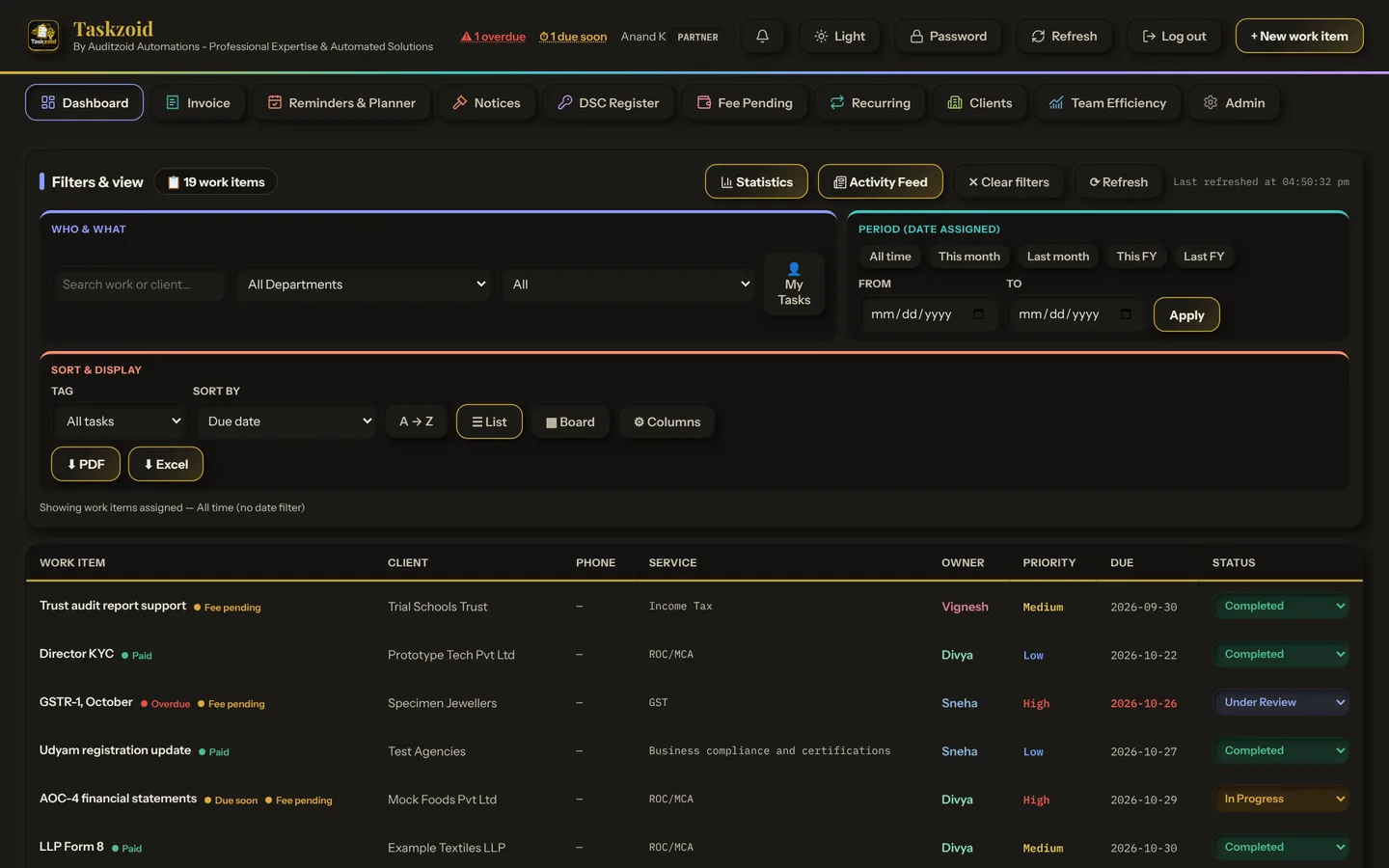Click the Search work or client field
1389x868 pixels.
139,285
